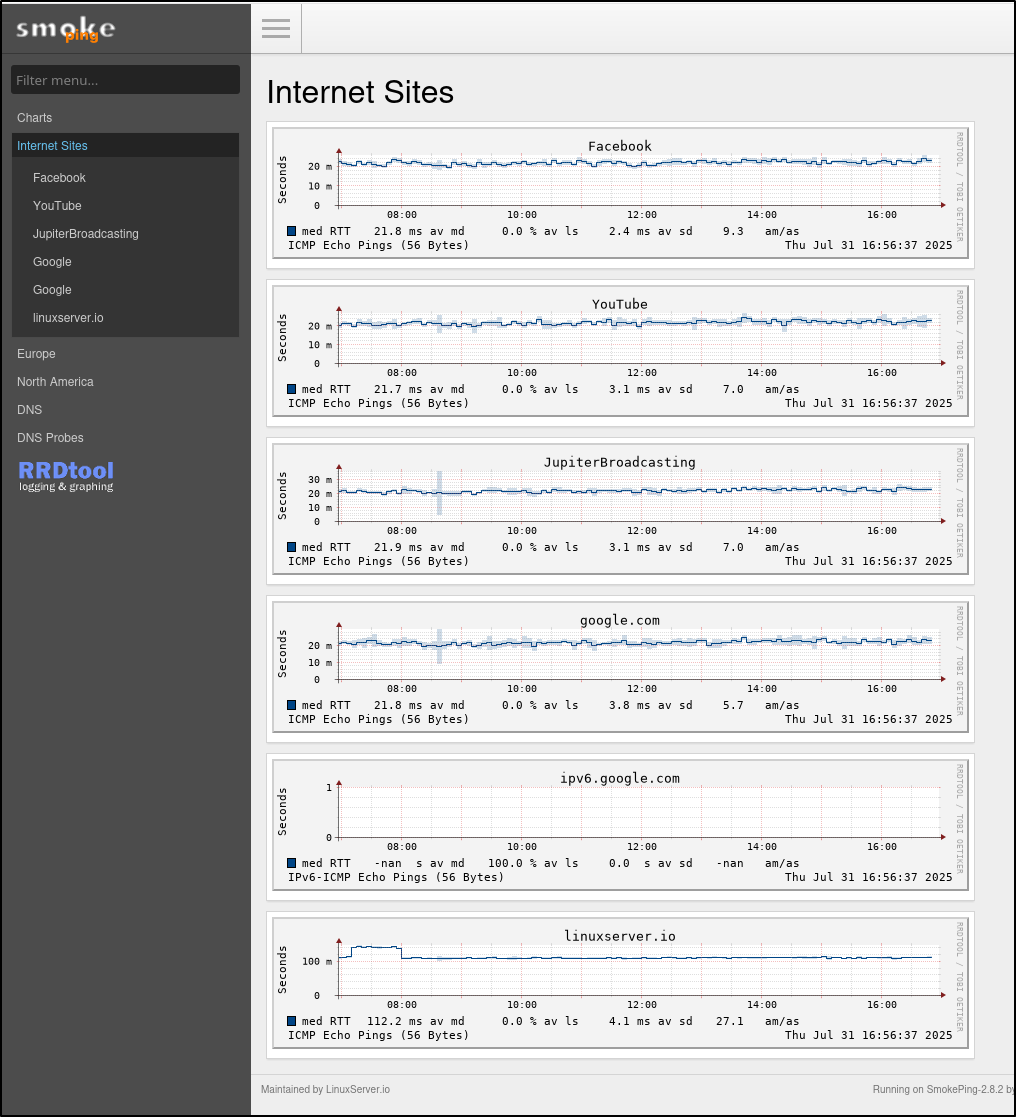
Task: Open the RRDtool logging & graphing logo
Action: [66, 476]
